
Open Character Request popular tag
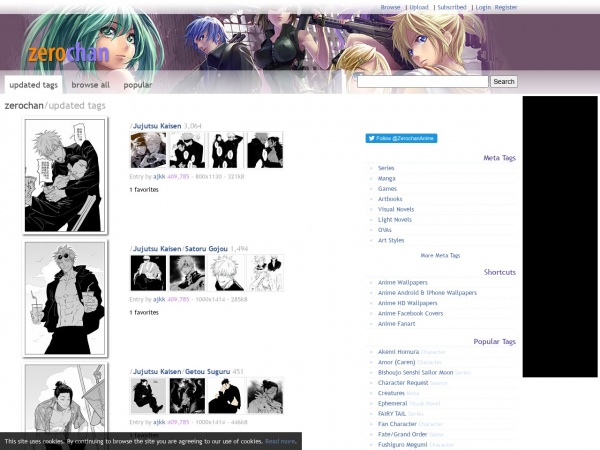(403, 383)
